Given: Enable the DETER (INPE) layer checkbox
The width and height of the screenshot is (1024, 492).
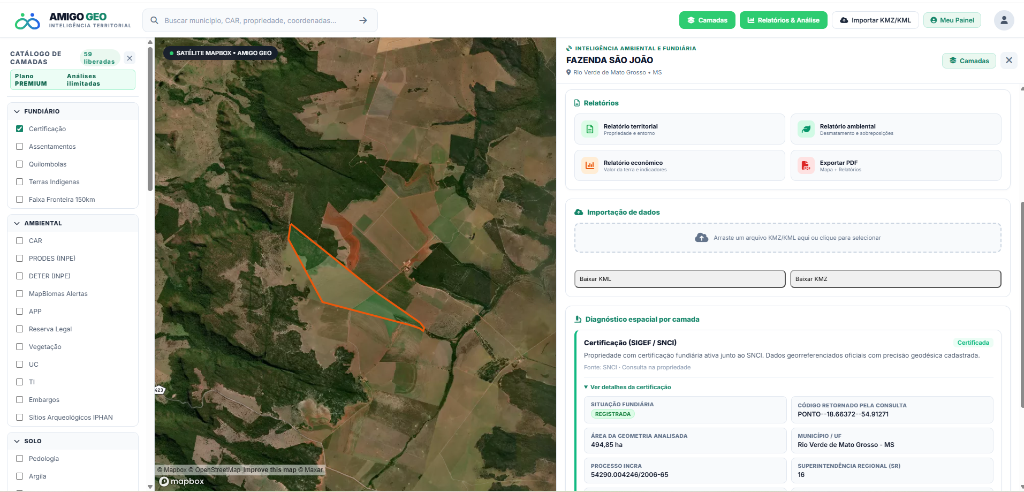Looking at the screenshot, I should click(x=20, y=276).
